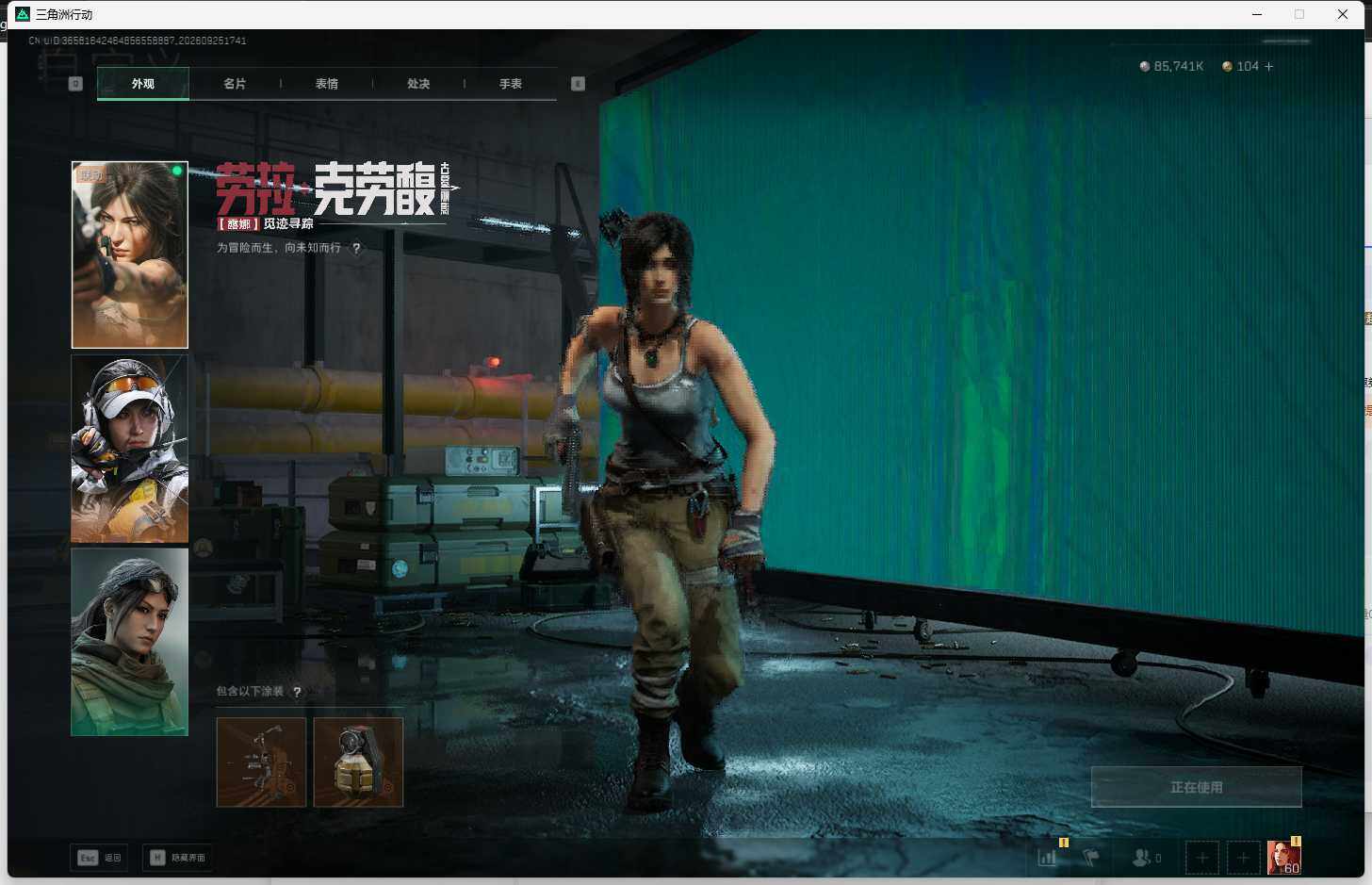This screenshot has height=885, width=1372.
Task: Minimize the 三角洲行动 window
Action: 1257,14
